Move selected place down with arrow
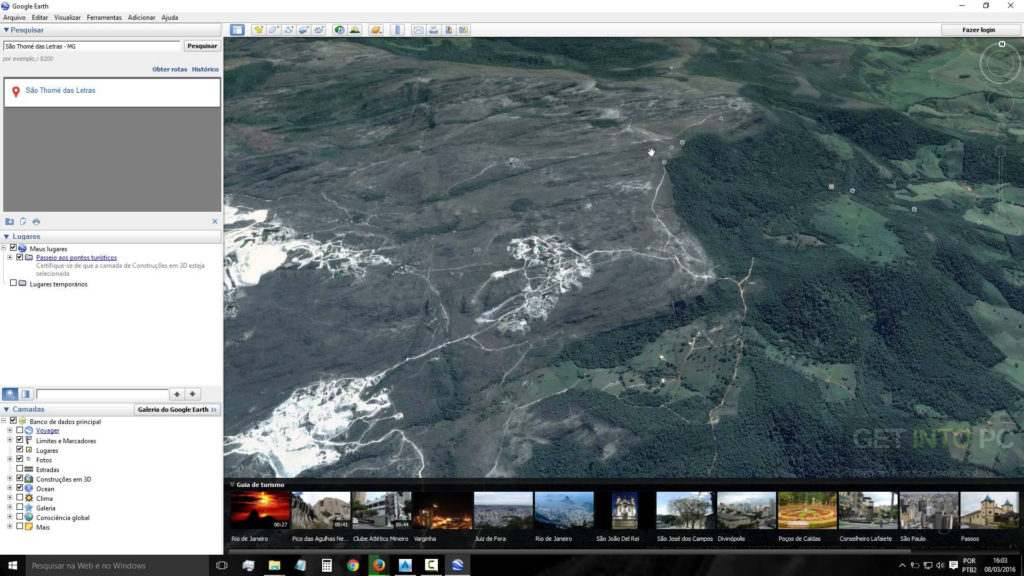The height and width of the screenshot is (576, 1024). pos(193,394)
